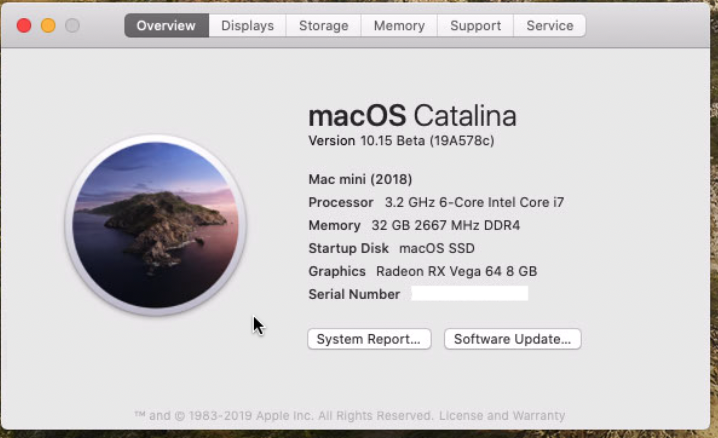Click the Radeon RX Vega 64 8 GB value
The image size is (718, 438).
click(457, 271)
